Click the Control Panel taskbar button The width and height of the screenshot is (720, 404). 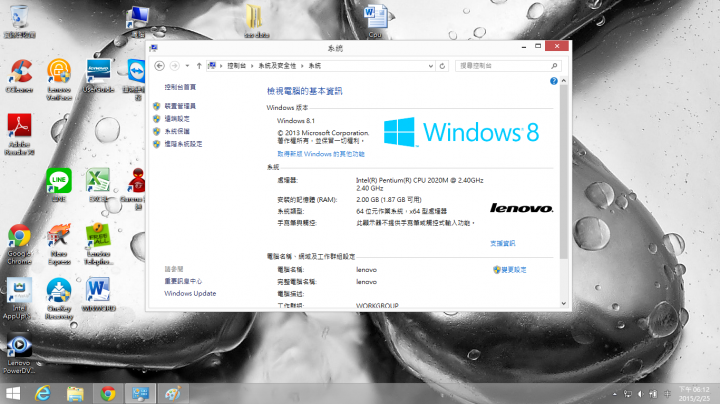tap(141, 393)
